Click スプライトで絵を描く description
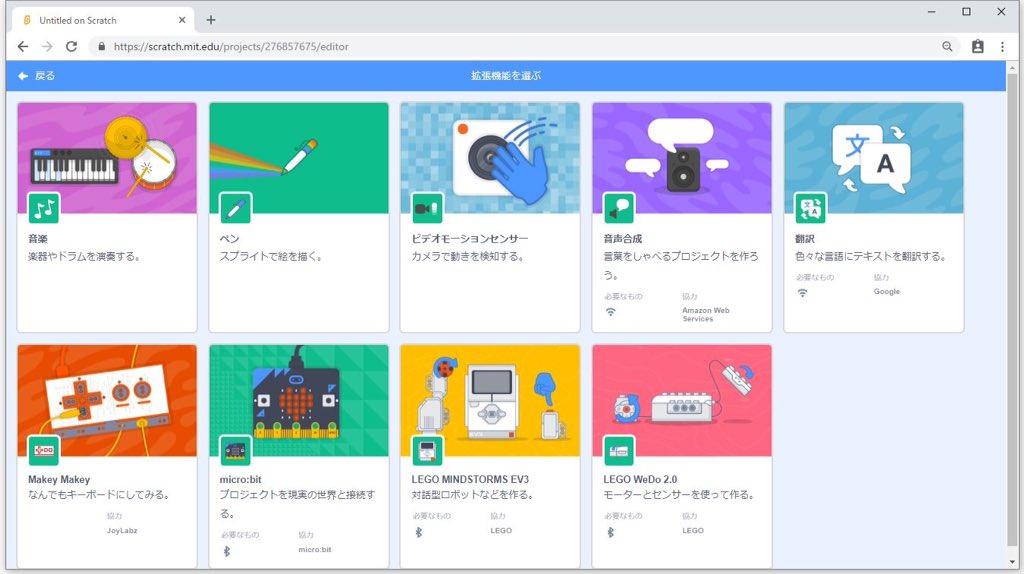This screenshot has width=1024, height=574. (x=271, y=257)
